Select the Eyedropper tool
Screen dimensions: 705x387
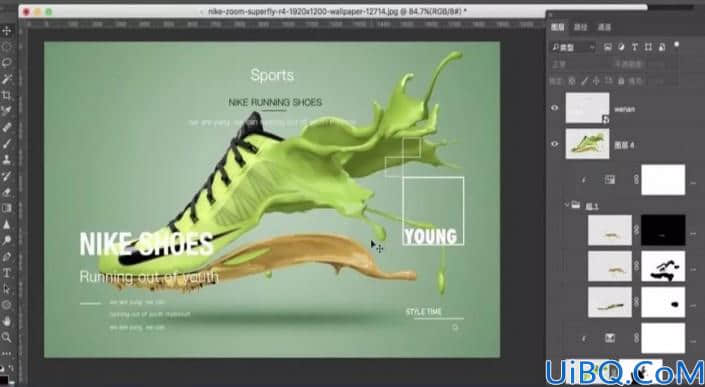point(7,111)
